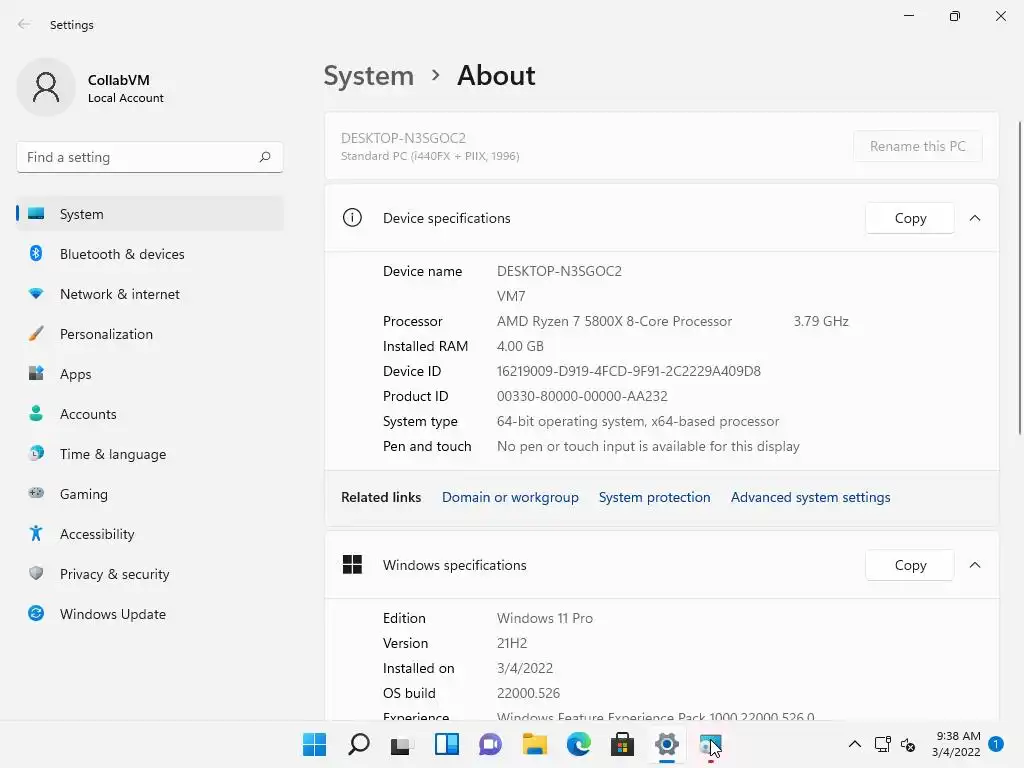Open the System protection link

point(654,497)
